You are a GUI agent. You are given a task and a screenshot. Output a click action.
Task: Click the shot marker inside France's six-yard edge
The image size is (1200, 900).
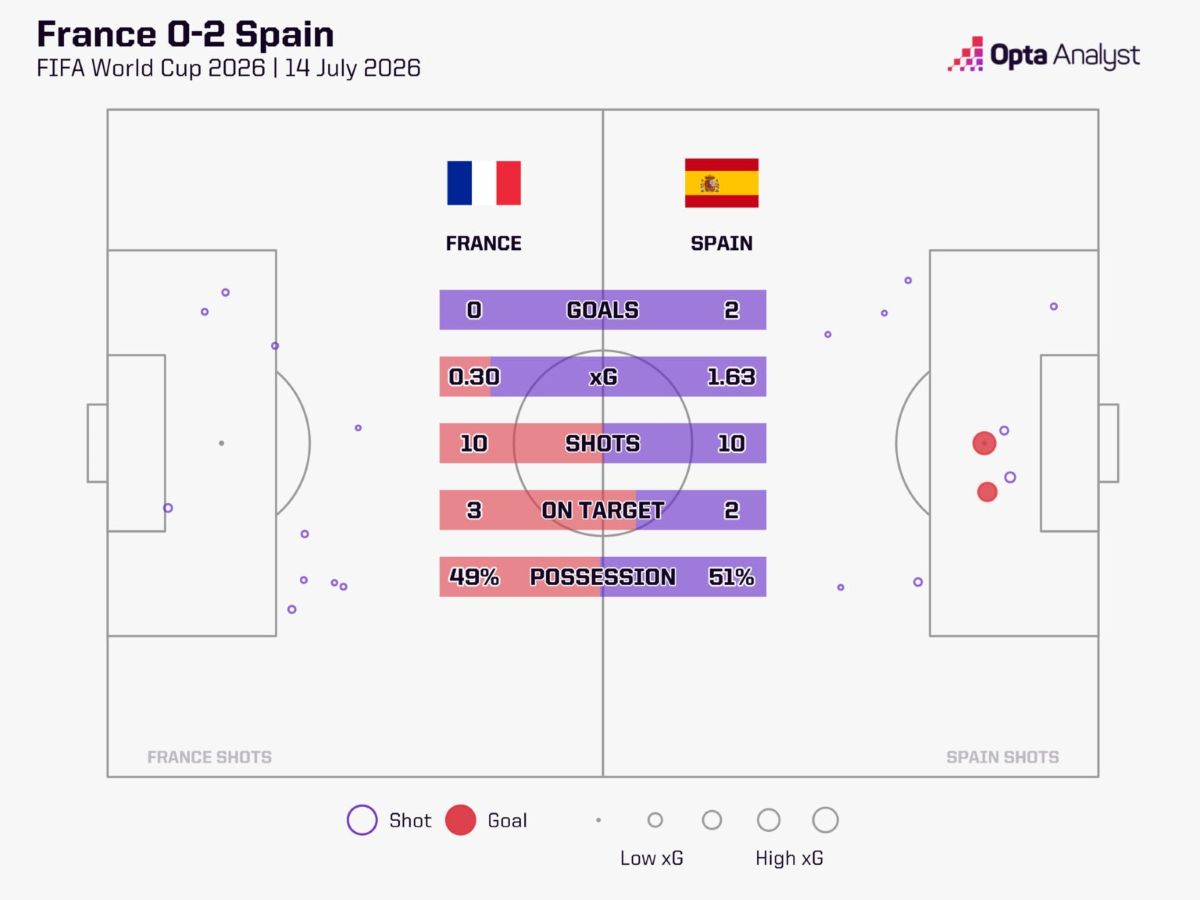(x=168, y=508)
